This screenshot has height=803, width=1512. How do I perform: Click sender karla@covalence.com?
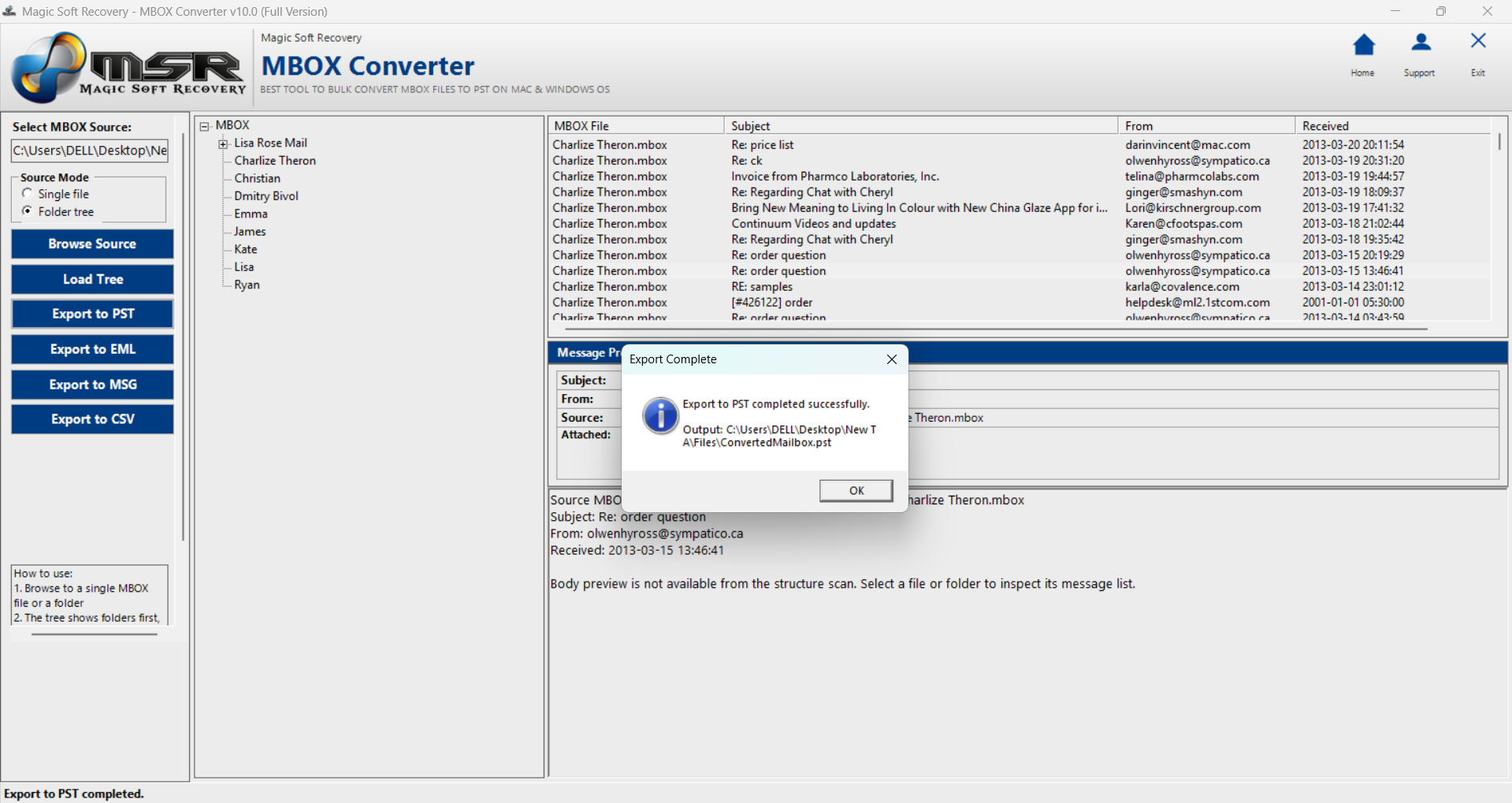pos(1182,287)
